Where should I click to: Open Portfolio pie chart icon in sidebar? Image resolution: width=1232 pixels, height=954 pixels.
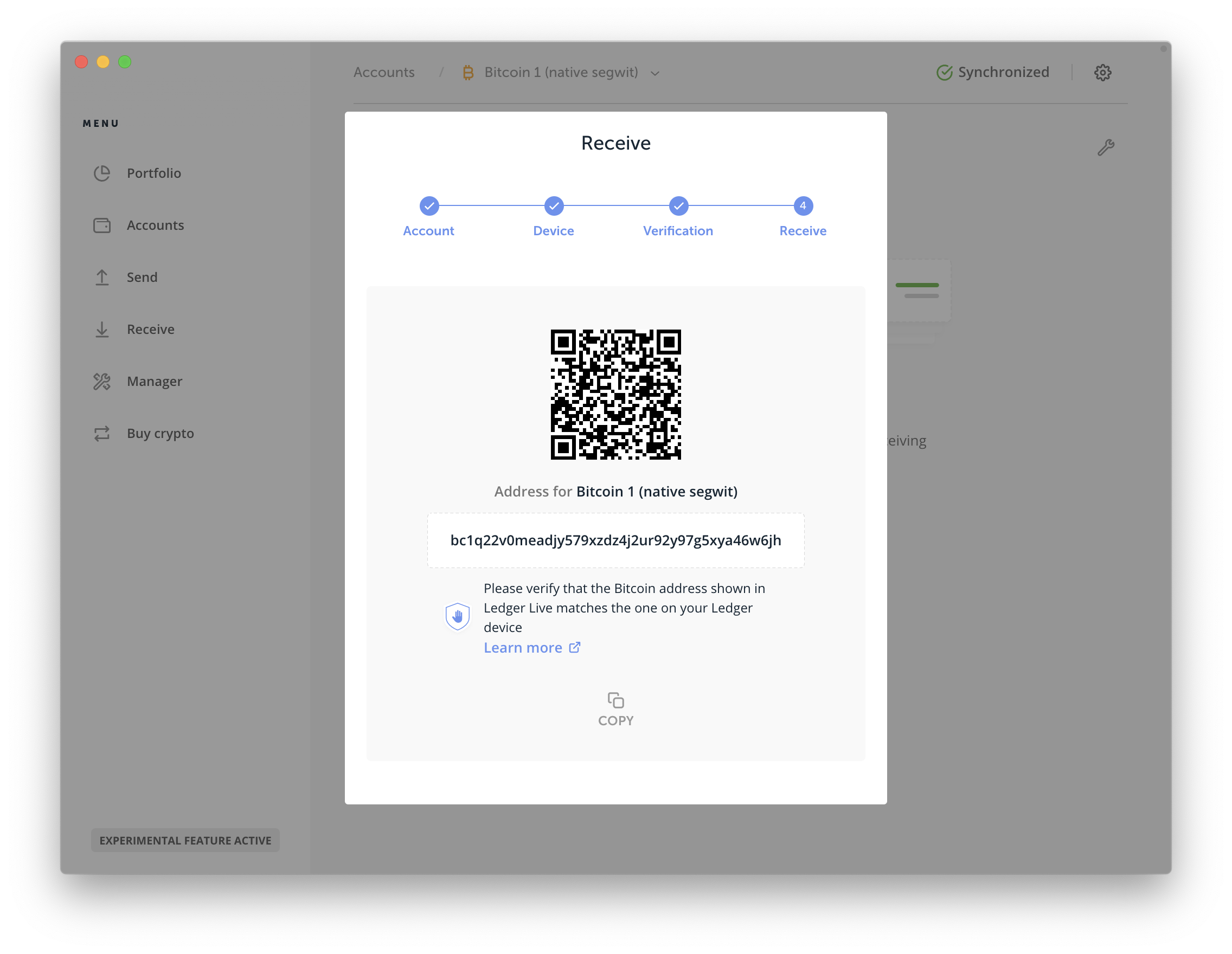coord(101,173)
